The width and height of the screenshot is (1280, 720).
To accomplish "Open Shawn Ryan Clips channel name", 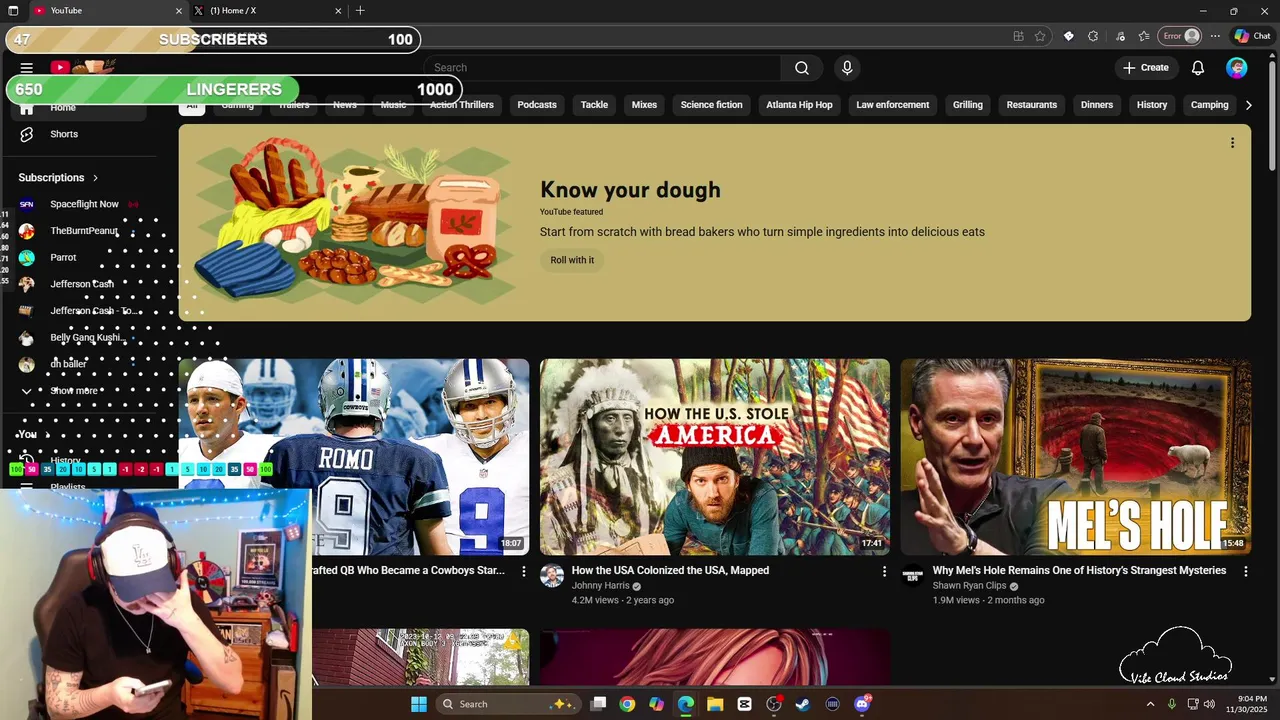I will tap(969, 586).
